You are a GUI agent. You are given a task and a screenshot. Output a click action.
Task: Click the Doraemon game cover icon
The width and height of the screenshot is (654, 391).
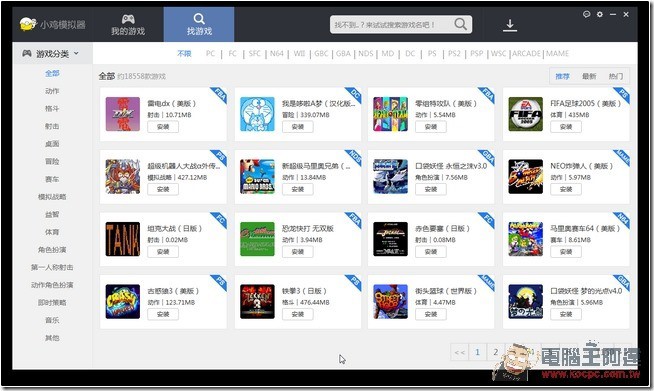(x=257, y=114)
